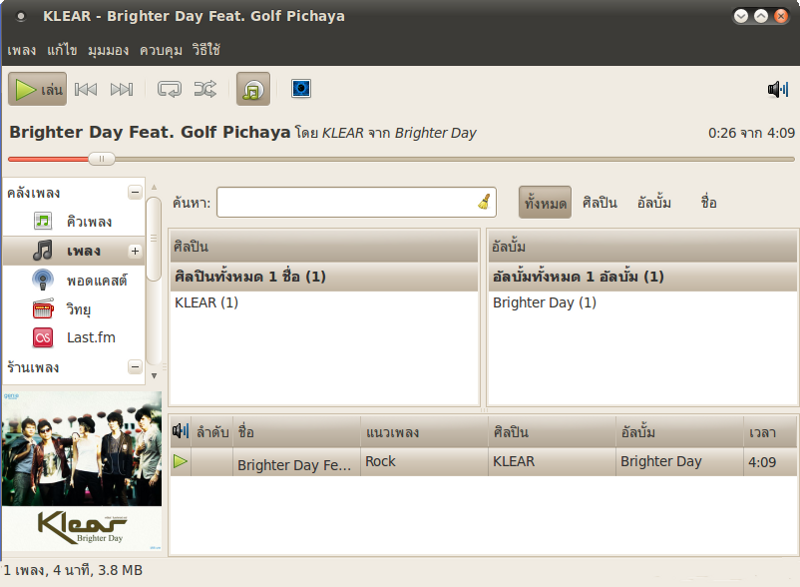Select the เพลง music library icon
800x587 pixels.
point(43,250)
